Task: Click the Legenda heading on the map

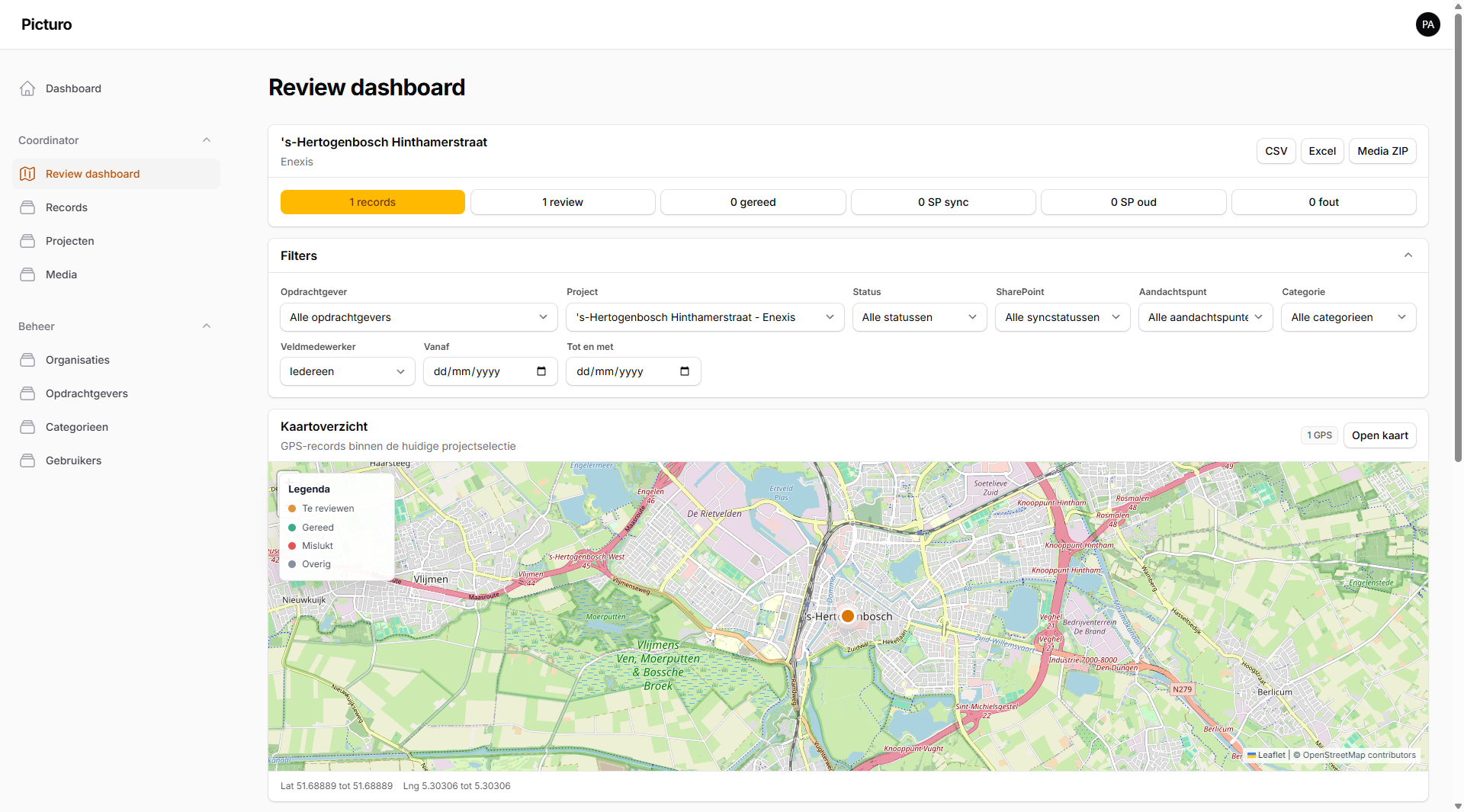Action: [x=309, y=489]
